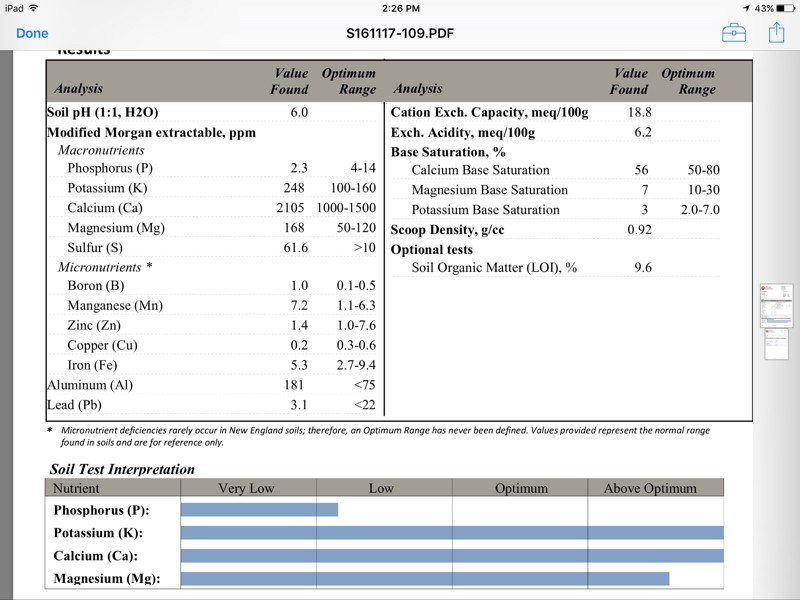Tap the S161117-109.PDF document title
Screen dimensions: 800x600
(399, 33)
